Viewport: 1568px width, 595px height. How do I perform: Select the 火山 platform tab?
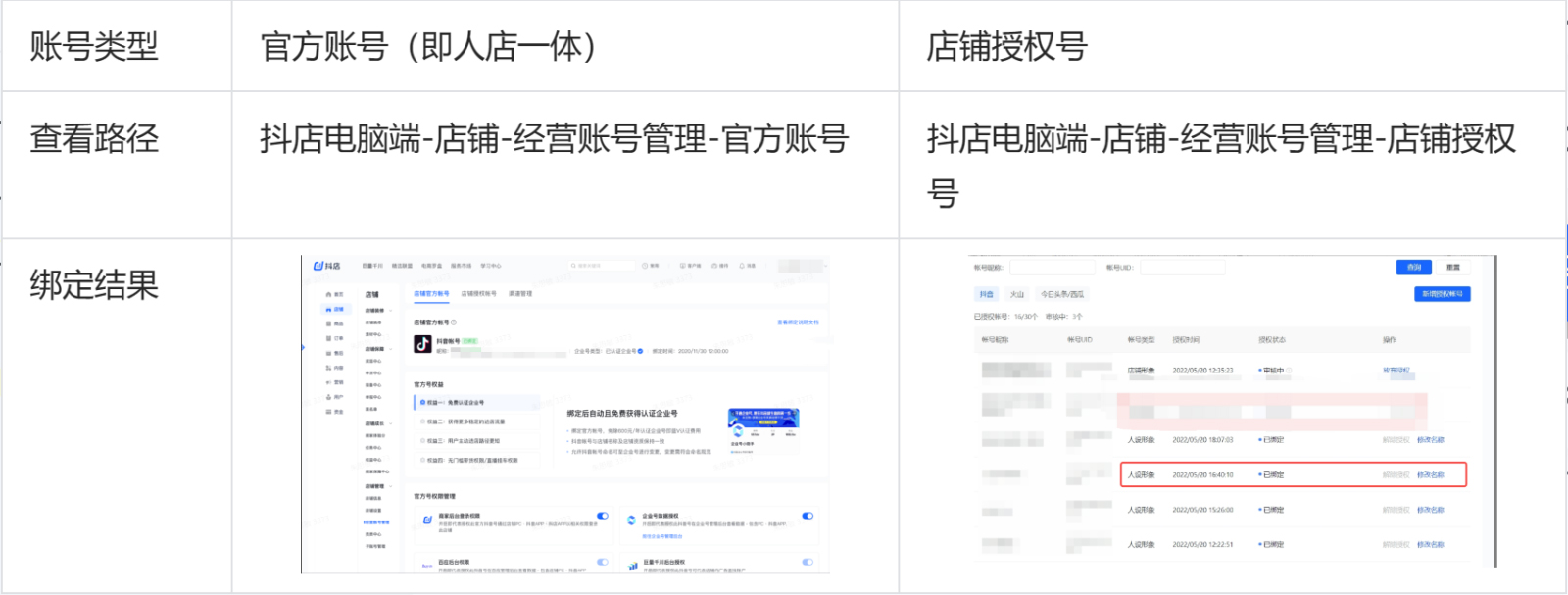click(x=1017, y=294)
